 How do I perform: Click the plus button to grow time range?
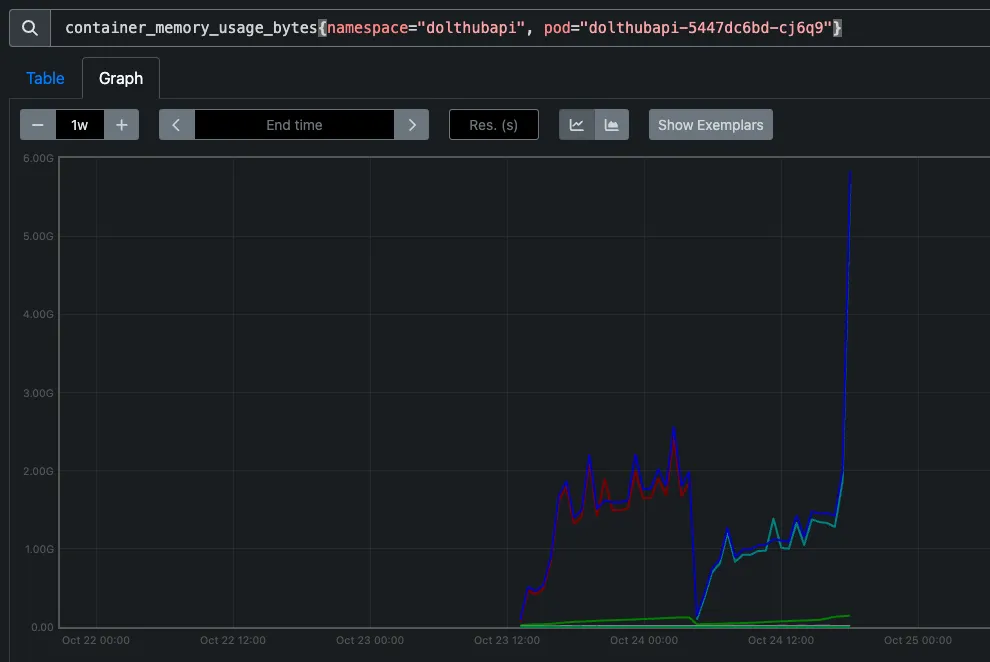coord(121,124)
